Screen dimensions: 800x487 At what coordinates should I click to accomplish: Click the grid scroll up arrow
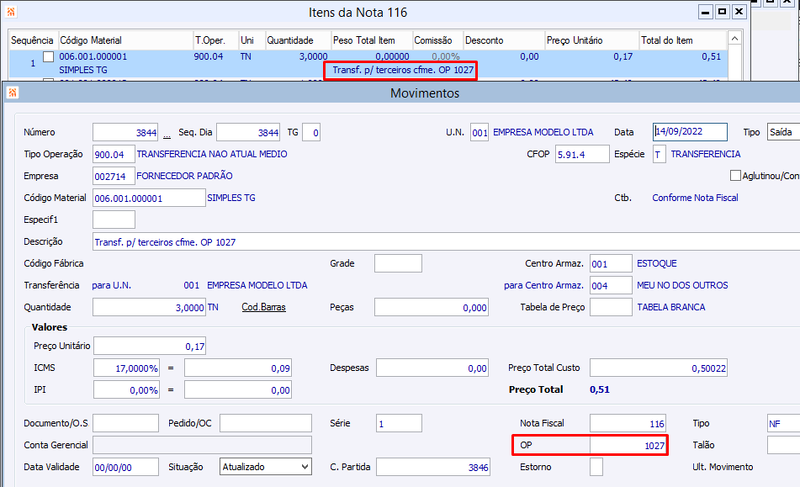734,39
